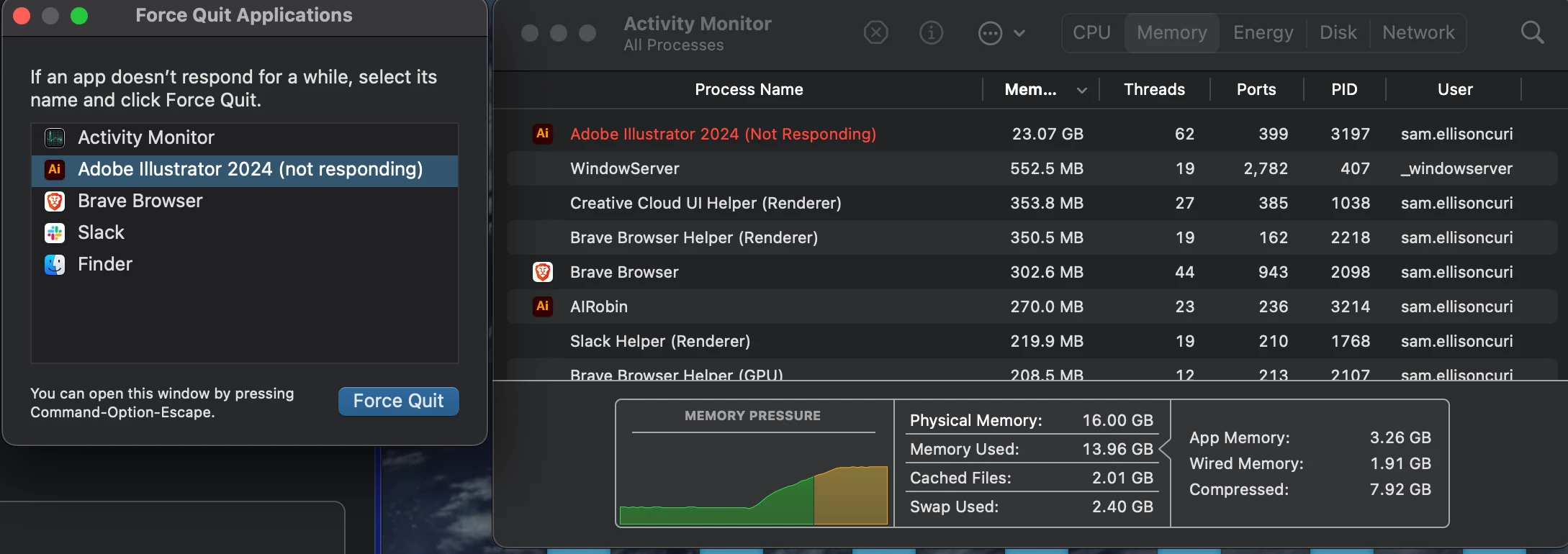Click ports value 2,782
Image resolution: width=1568 pixels, height=554 pixels.
click(x=1266, y=169)
